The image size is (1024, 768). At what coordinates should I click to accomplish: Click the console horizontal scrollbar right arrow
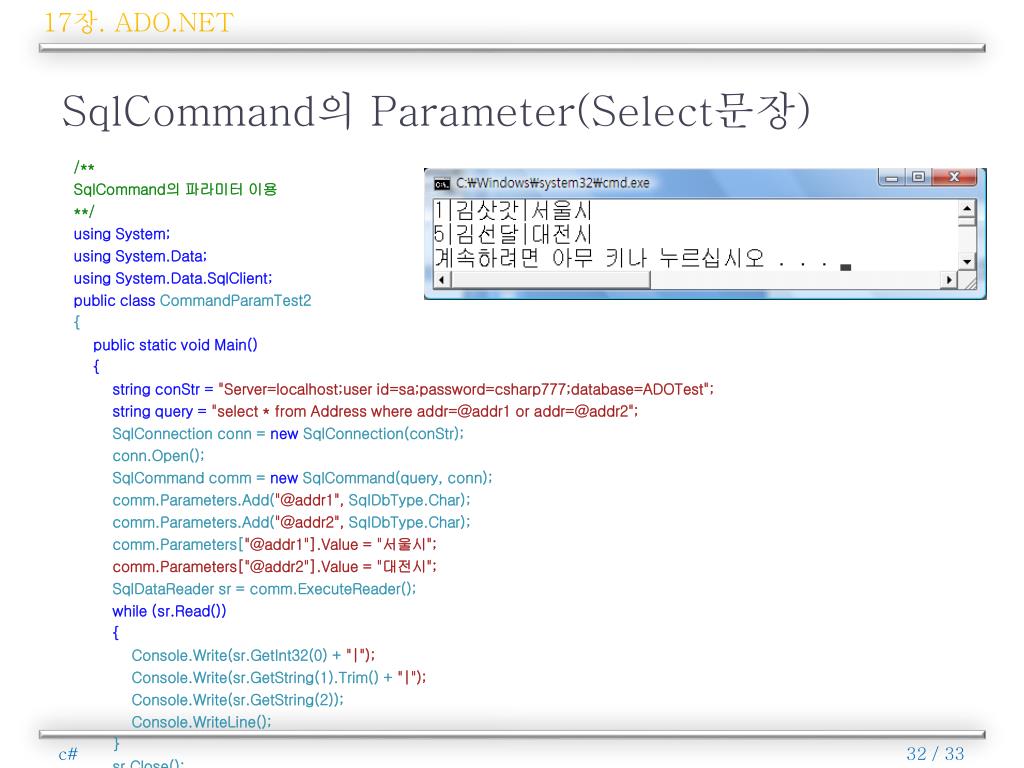pos(949,280)
